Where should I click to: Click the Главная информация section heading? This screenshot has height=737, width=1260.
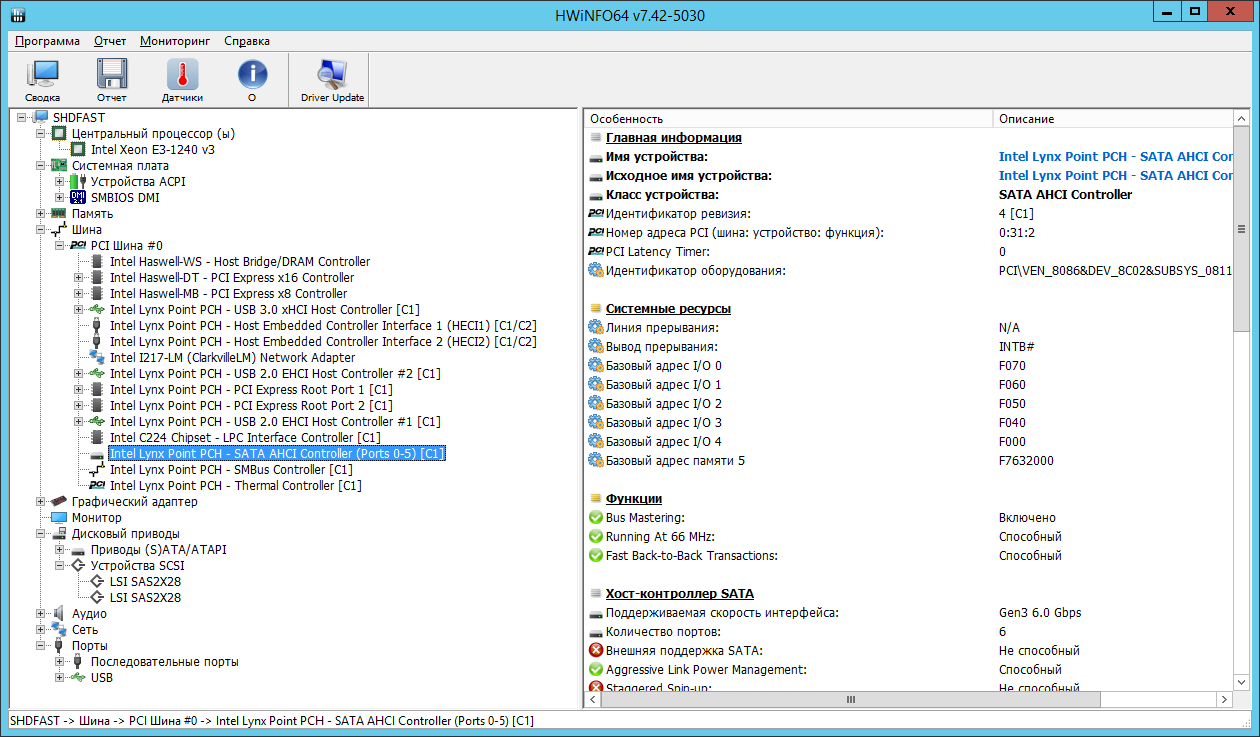[673, 138]
